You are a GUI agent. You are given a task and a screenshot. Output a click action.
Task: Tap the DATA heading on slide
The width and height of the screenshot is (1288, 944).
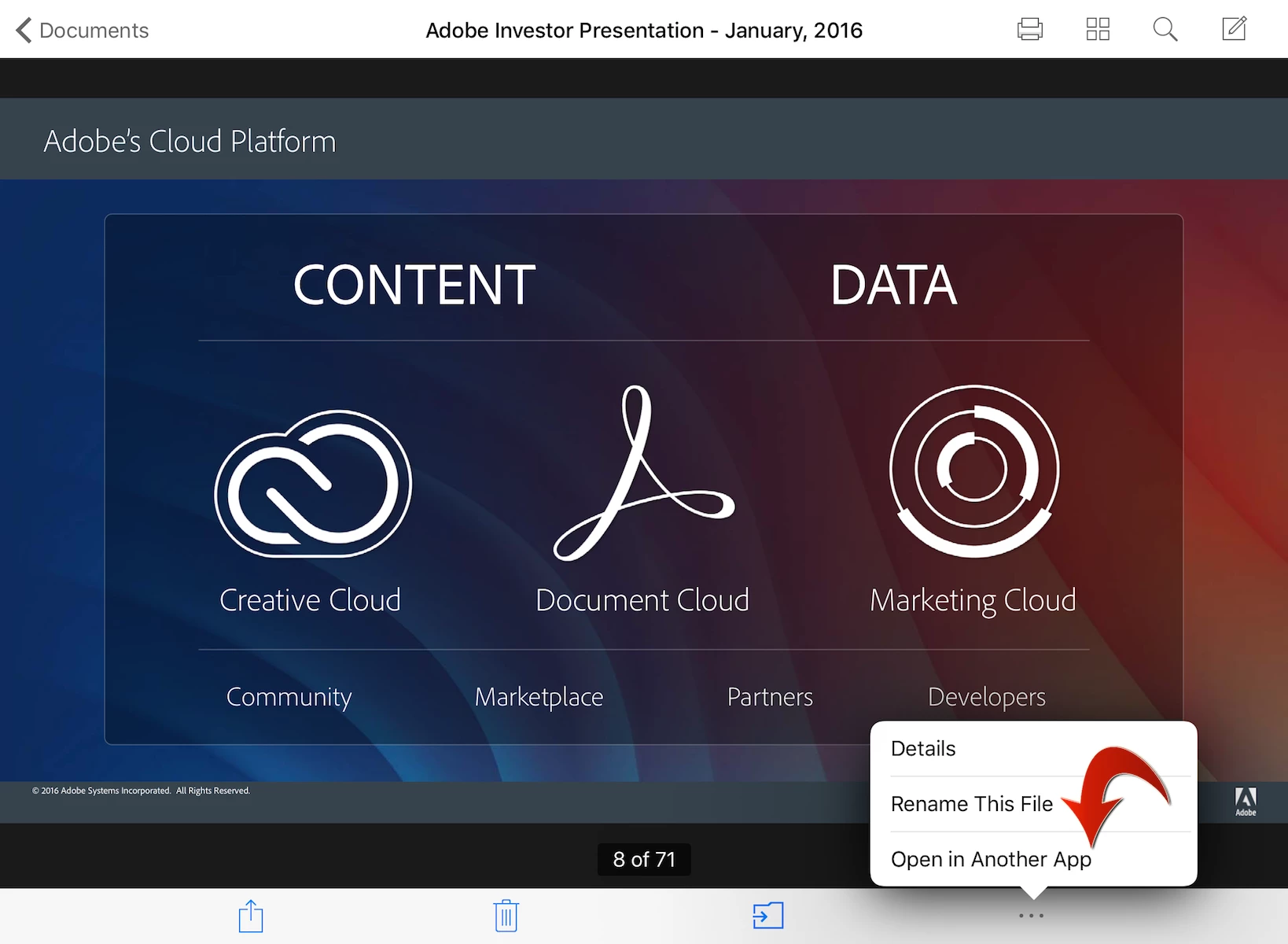pos(894,285)
